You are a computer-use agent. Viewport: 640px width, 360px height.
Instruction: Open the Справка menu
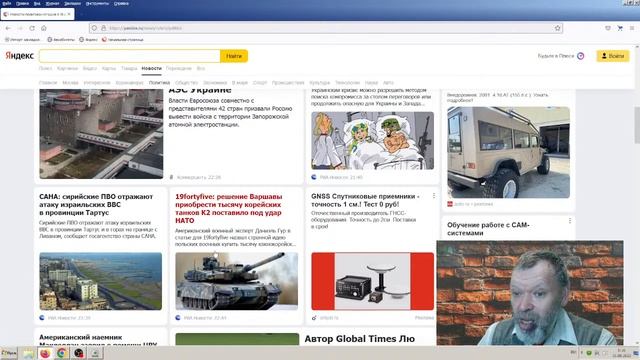121,3
